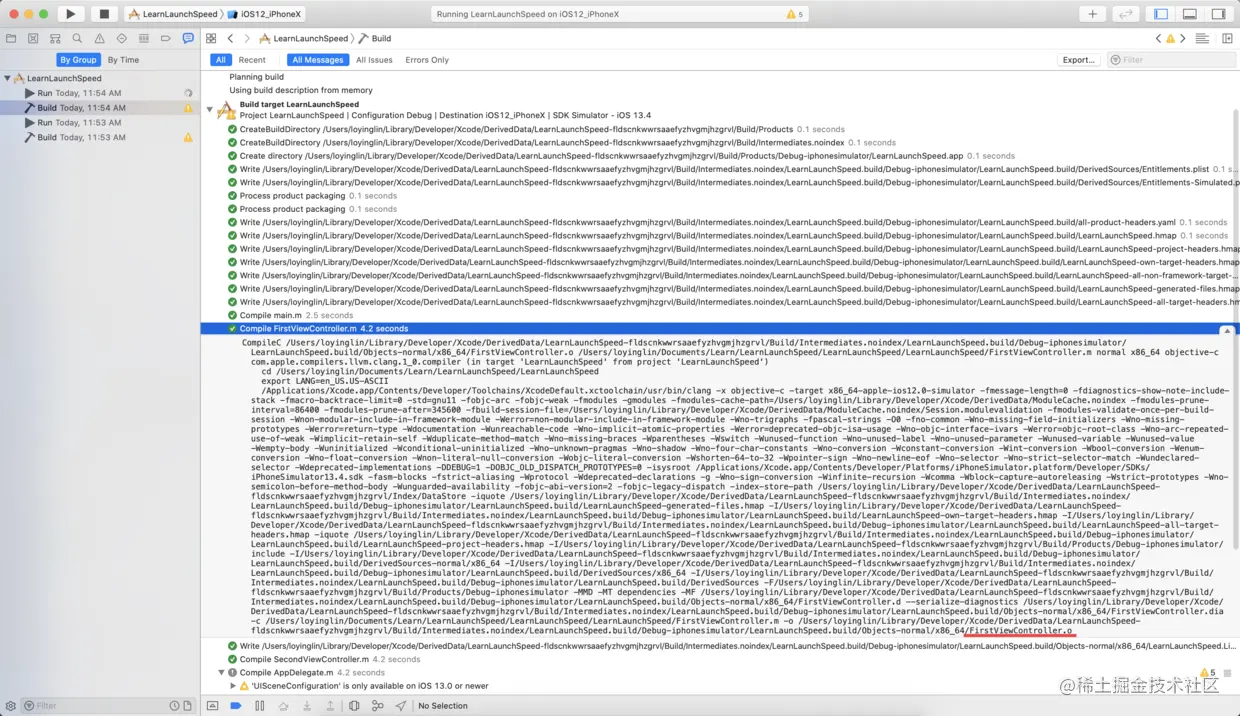Open the Source Control navigator icon
This screenshot has height=716, width=1240.
coord(33,38)
